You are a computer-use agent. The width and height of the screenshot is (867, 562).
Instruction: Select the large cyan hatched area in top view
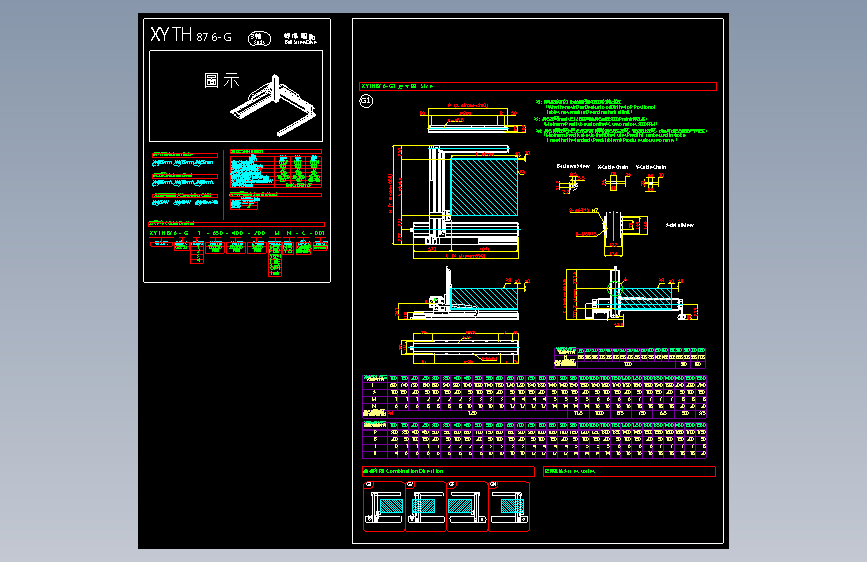[x=484, y=186]
